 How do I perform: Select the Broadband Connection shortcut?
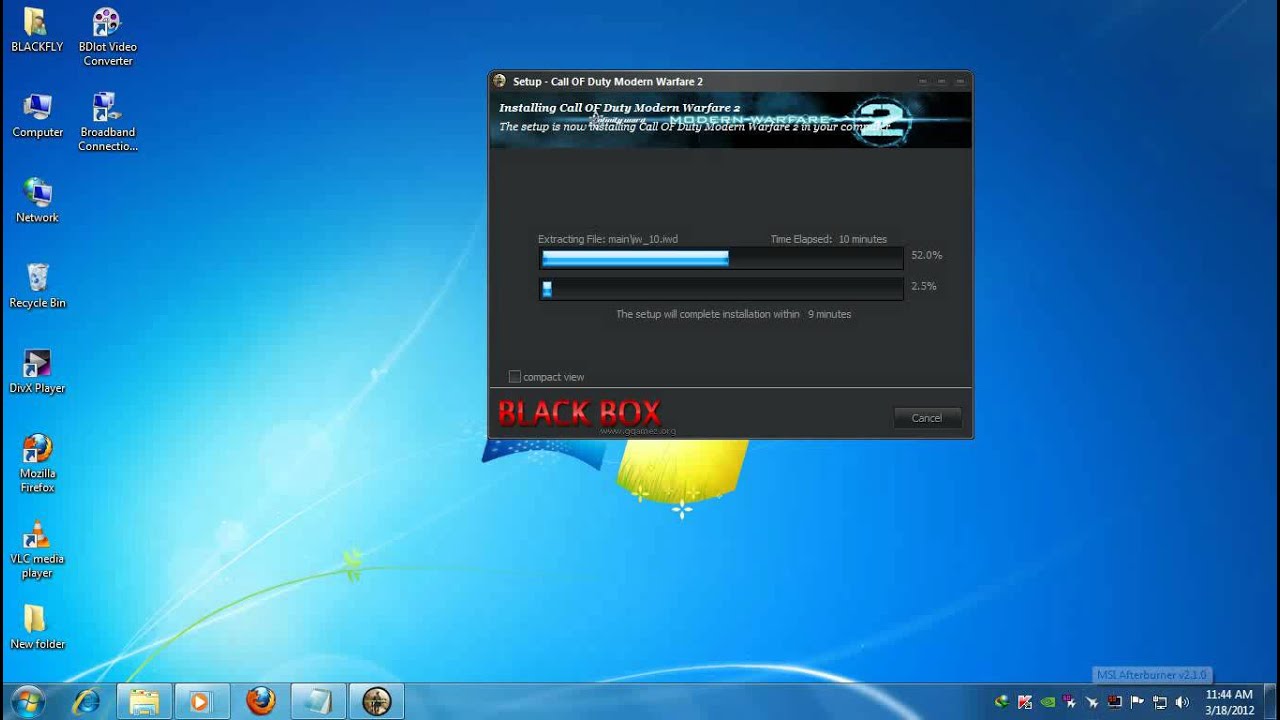[108, 122]
